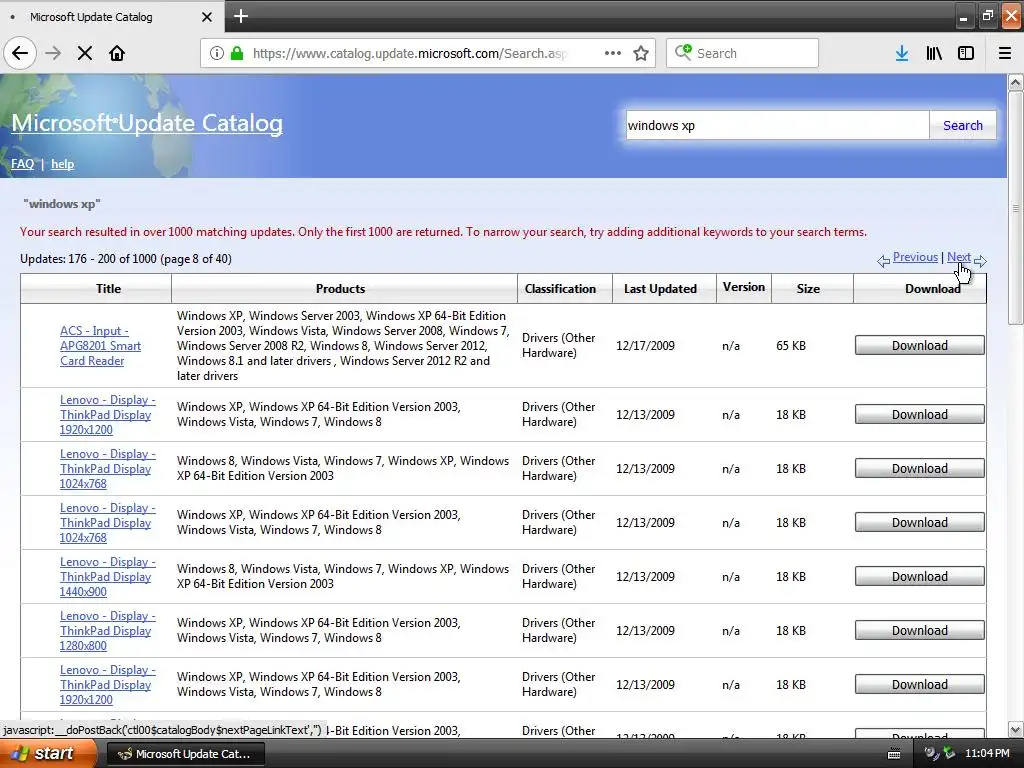Open the Firefox hamburger menu
1024x768 pixels.
1004,53
